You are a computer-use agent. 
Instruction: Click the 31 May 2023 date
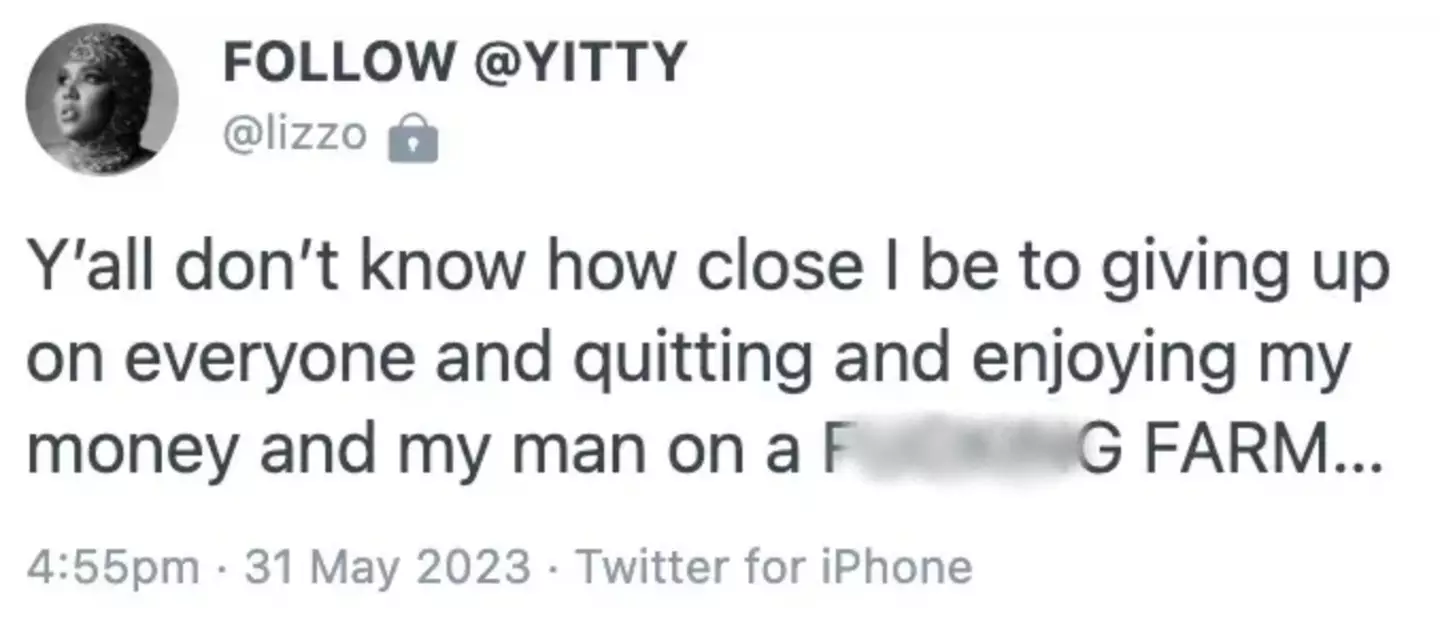coord(388,566)
